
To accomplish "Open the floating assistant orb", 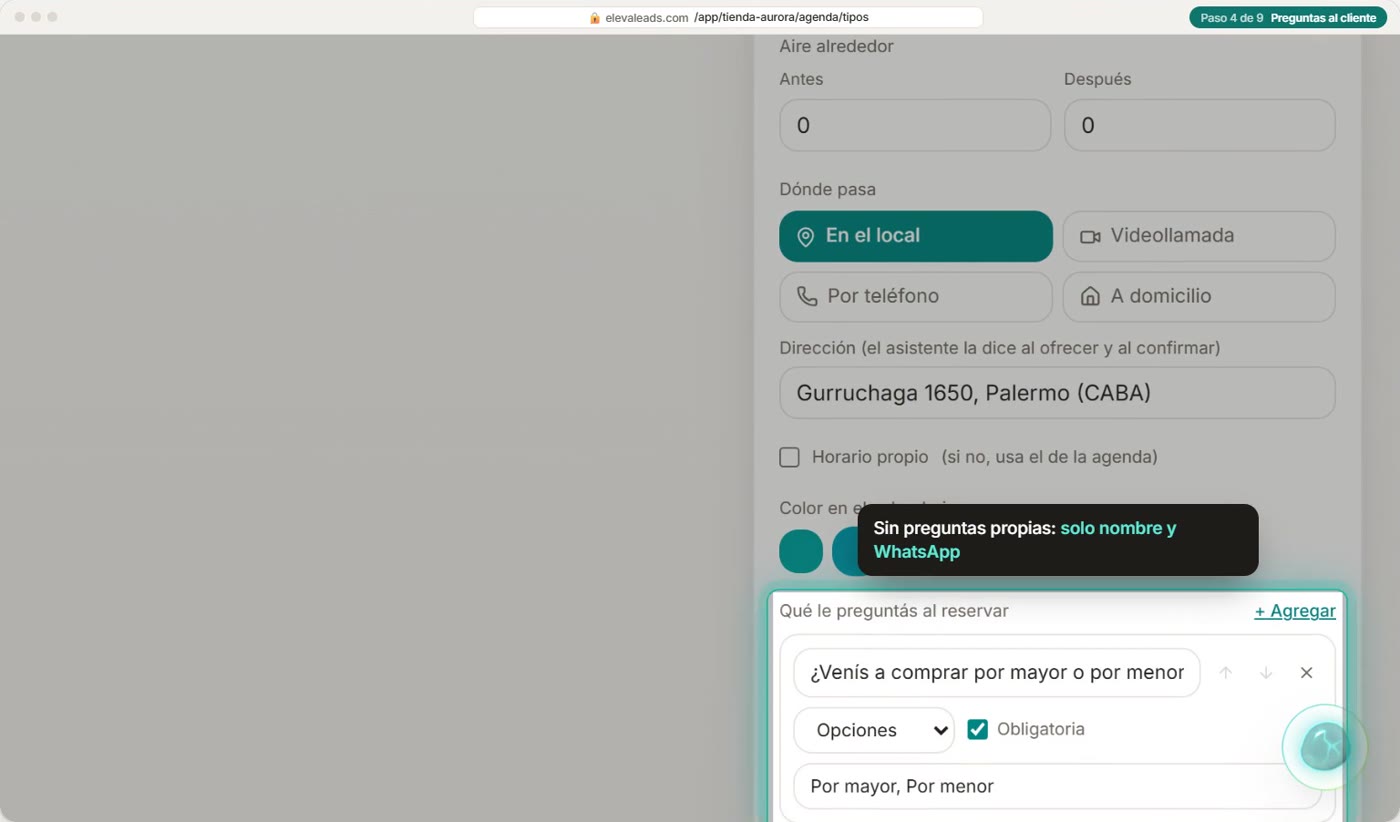I will 1325,747.
